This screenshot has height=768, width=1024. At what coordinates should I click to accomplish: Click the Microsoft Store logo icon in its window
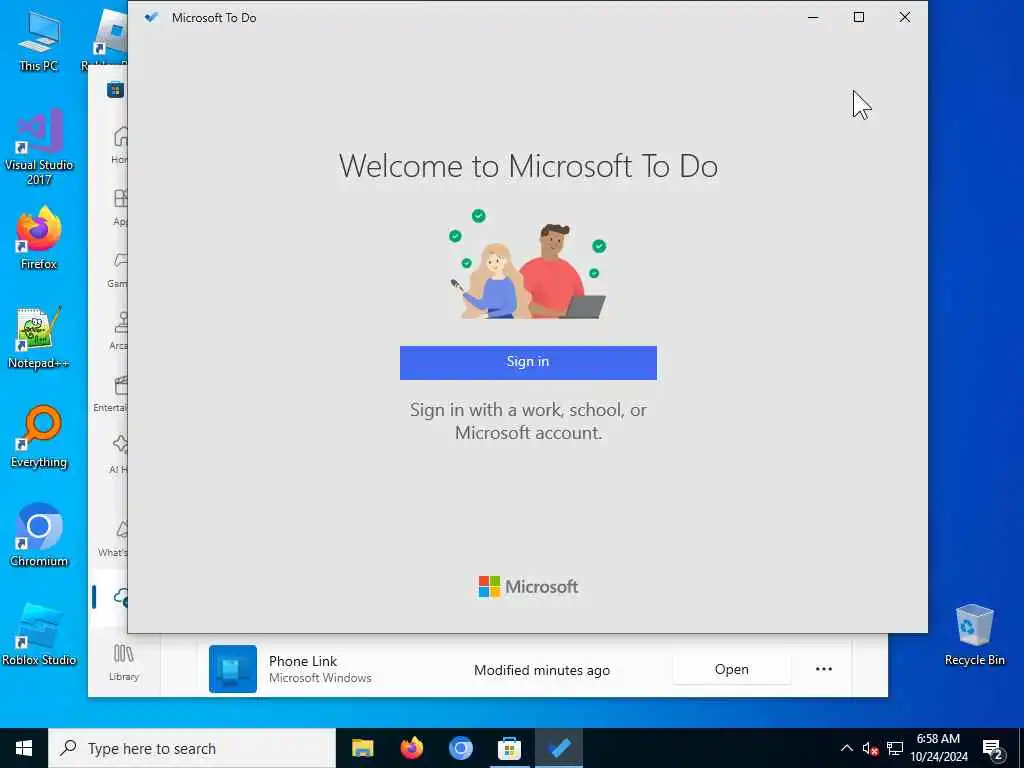point(116,89)
